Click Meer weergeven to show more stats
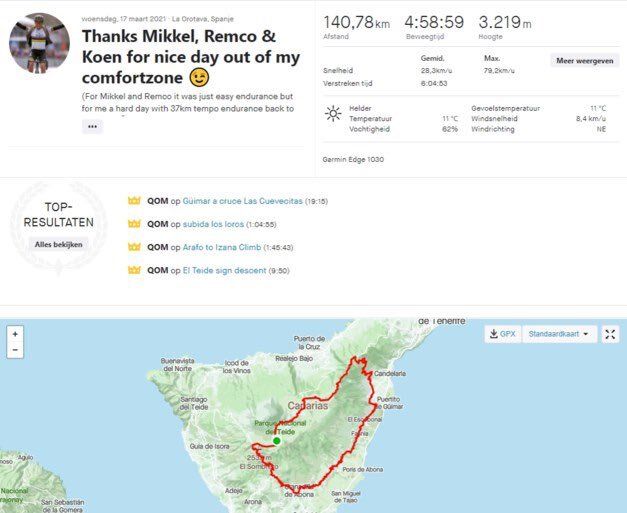The width and height of the screenshot is (627, 513). [x=585, y=61]
